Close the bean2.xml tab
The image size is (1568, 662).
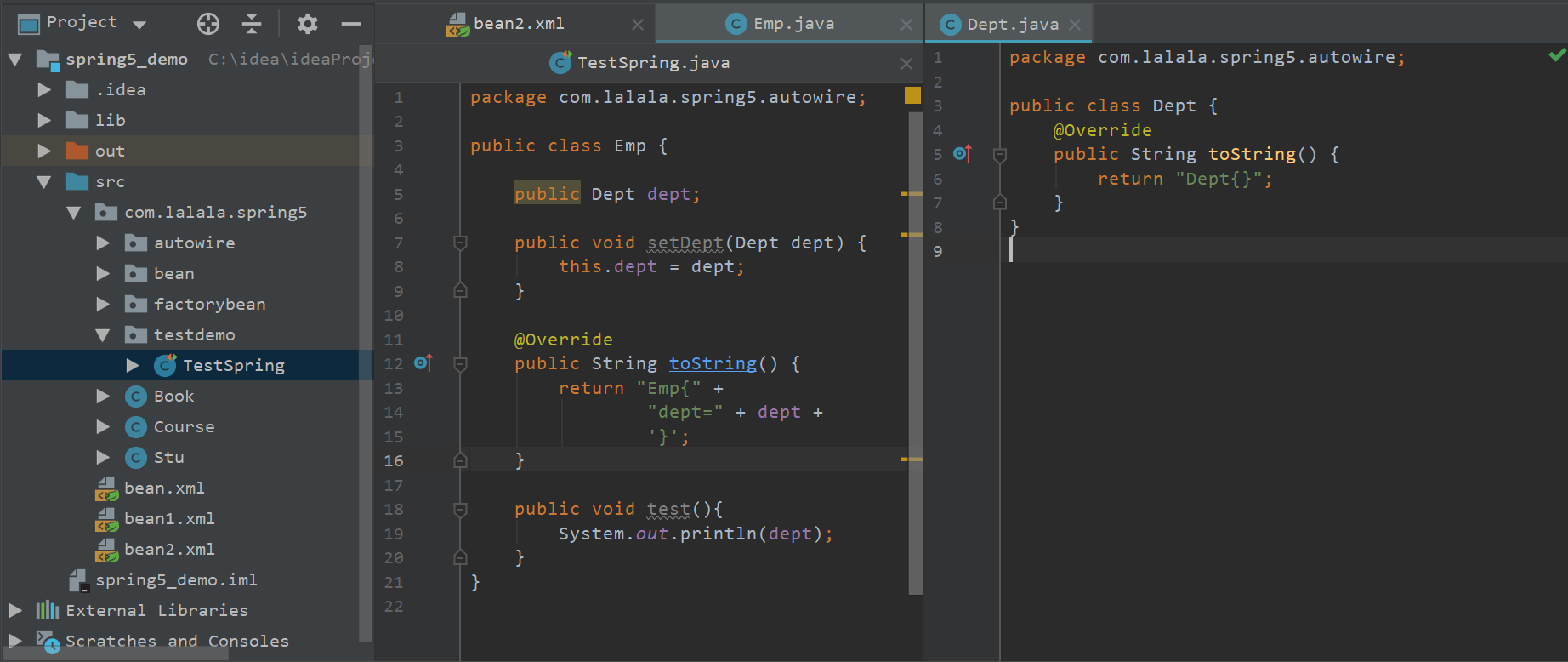pos(638,25)
